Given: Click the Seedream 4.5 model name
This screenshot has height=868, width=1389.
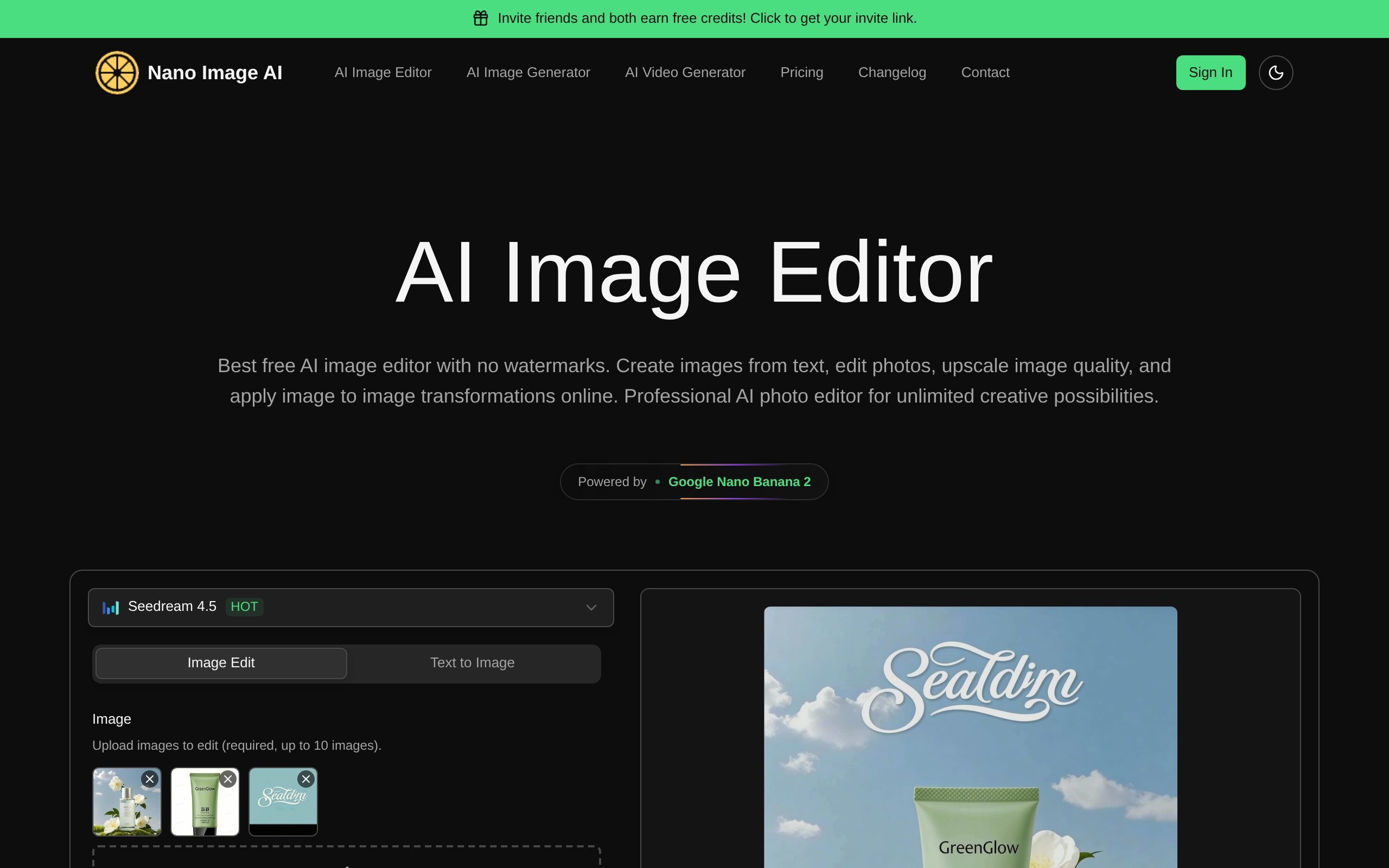Looking at the screenshot, I should tap(172, 606).
